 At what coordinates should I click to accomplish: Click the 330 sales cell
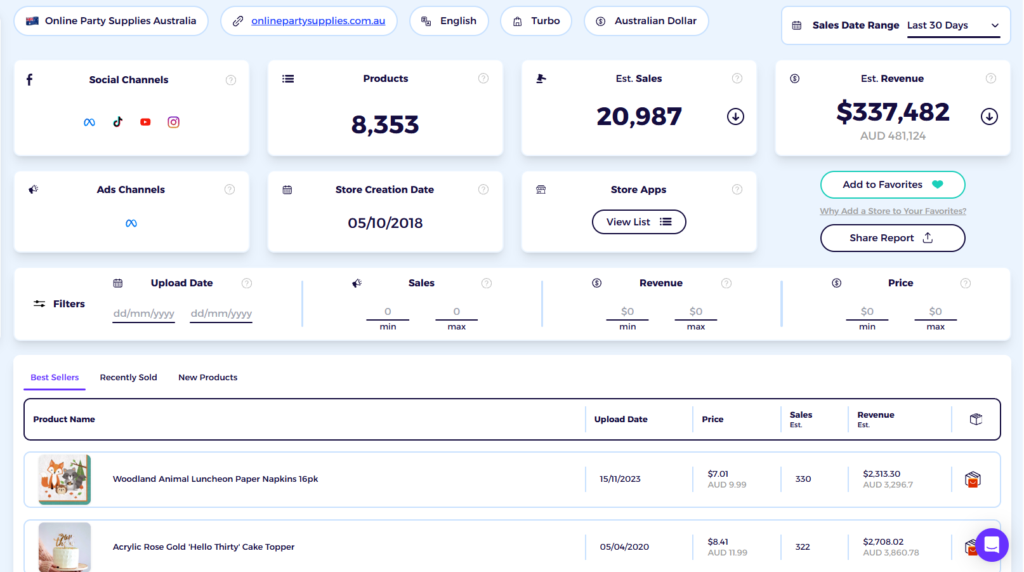pos(803,479)
